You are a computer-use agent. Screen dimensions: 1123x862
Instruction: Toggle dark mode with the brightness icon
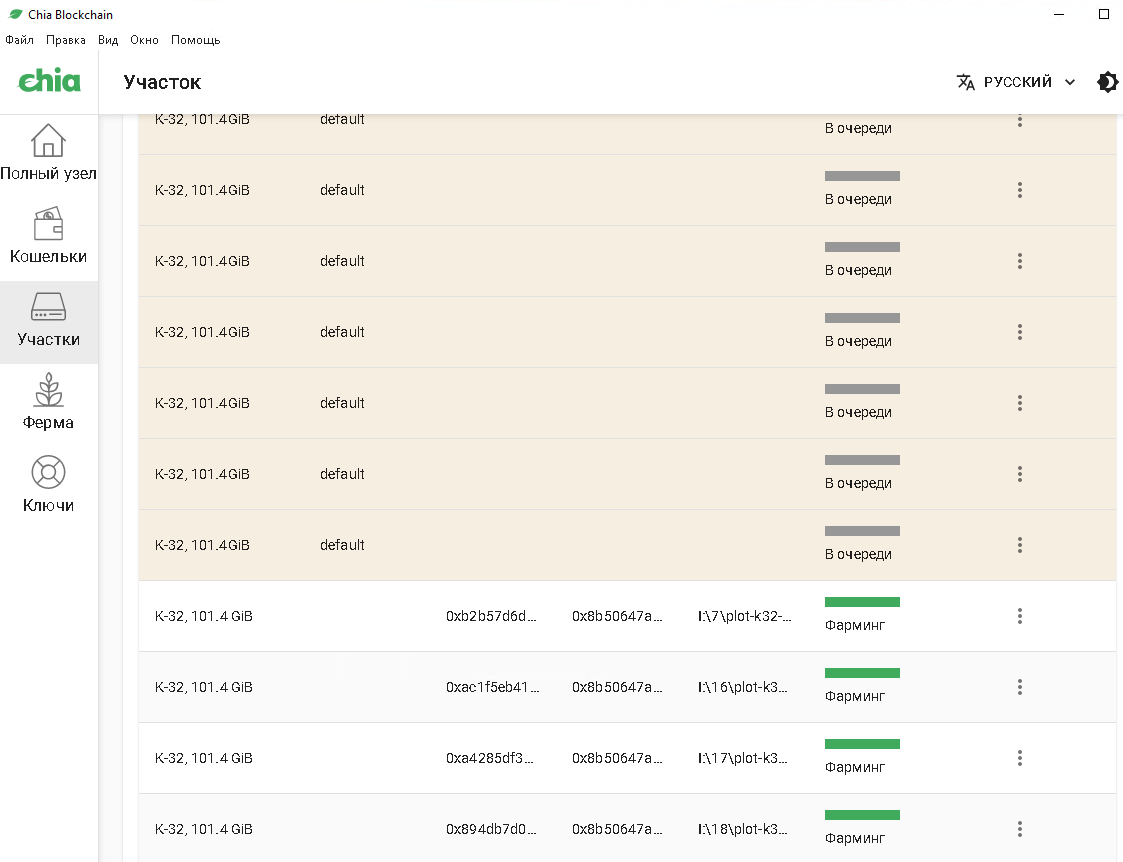pyautogui.click(x=1107, y=82)
